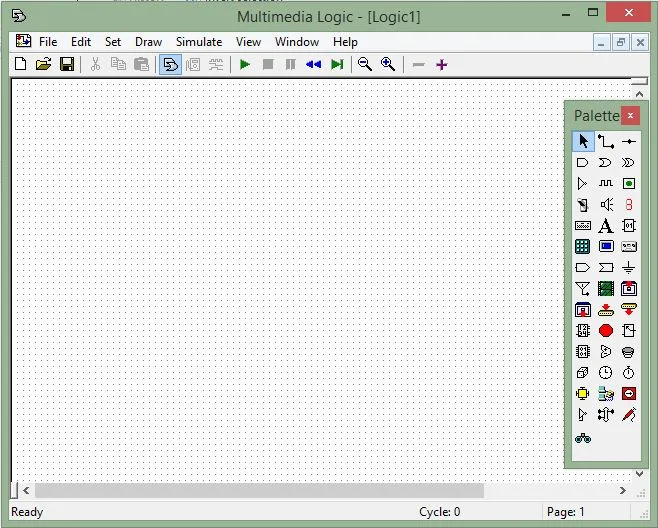Select the ground symbol component
The image size is (658, 528).
(628, 267)
